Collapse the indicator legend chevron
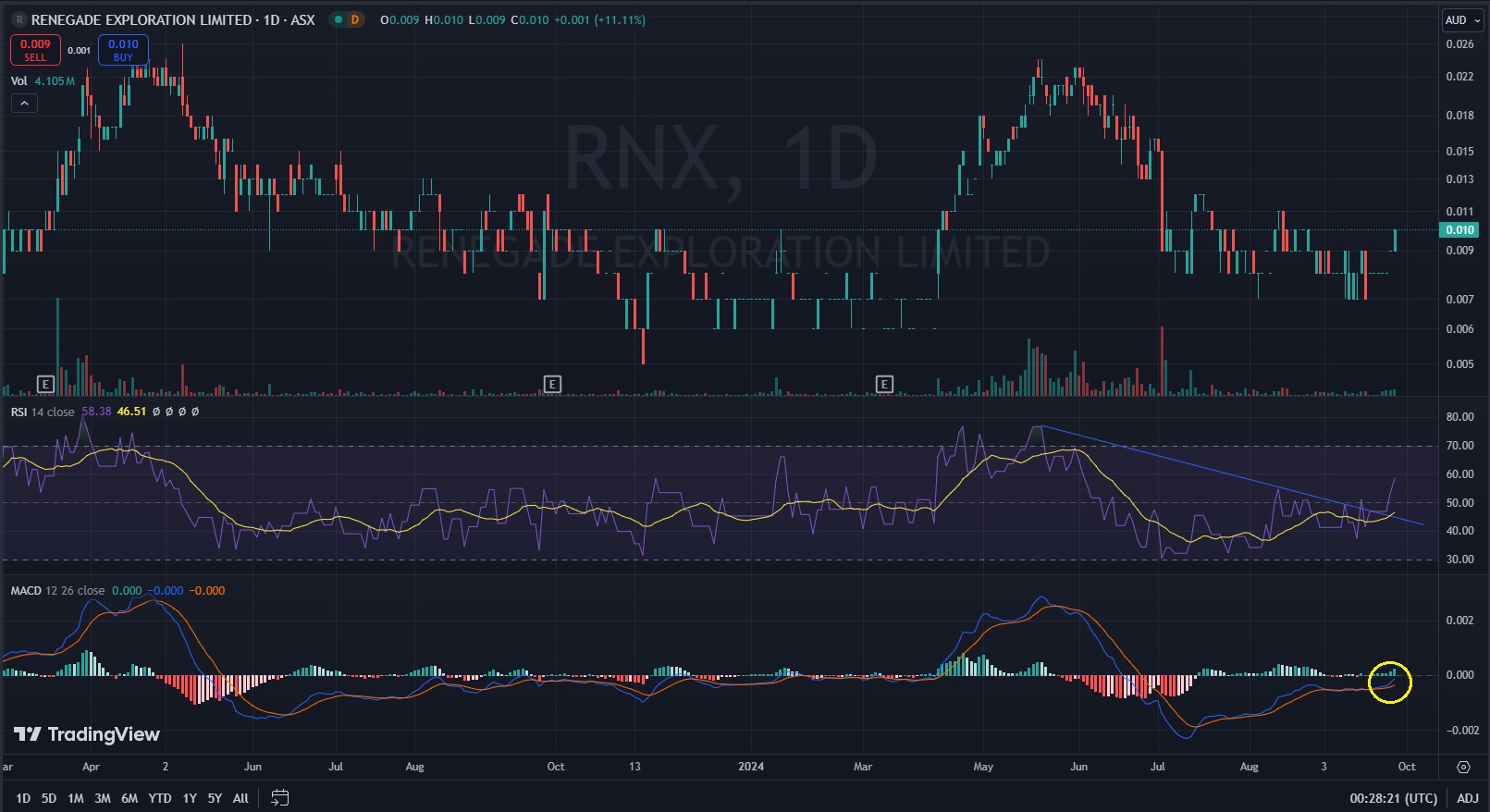The image size is (1490, 812). 24,103
